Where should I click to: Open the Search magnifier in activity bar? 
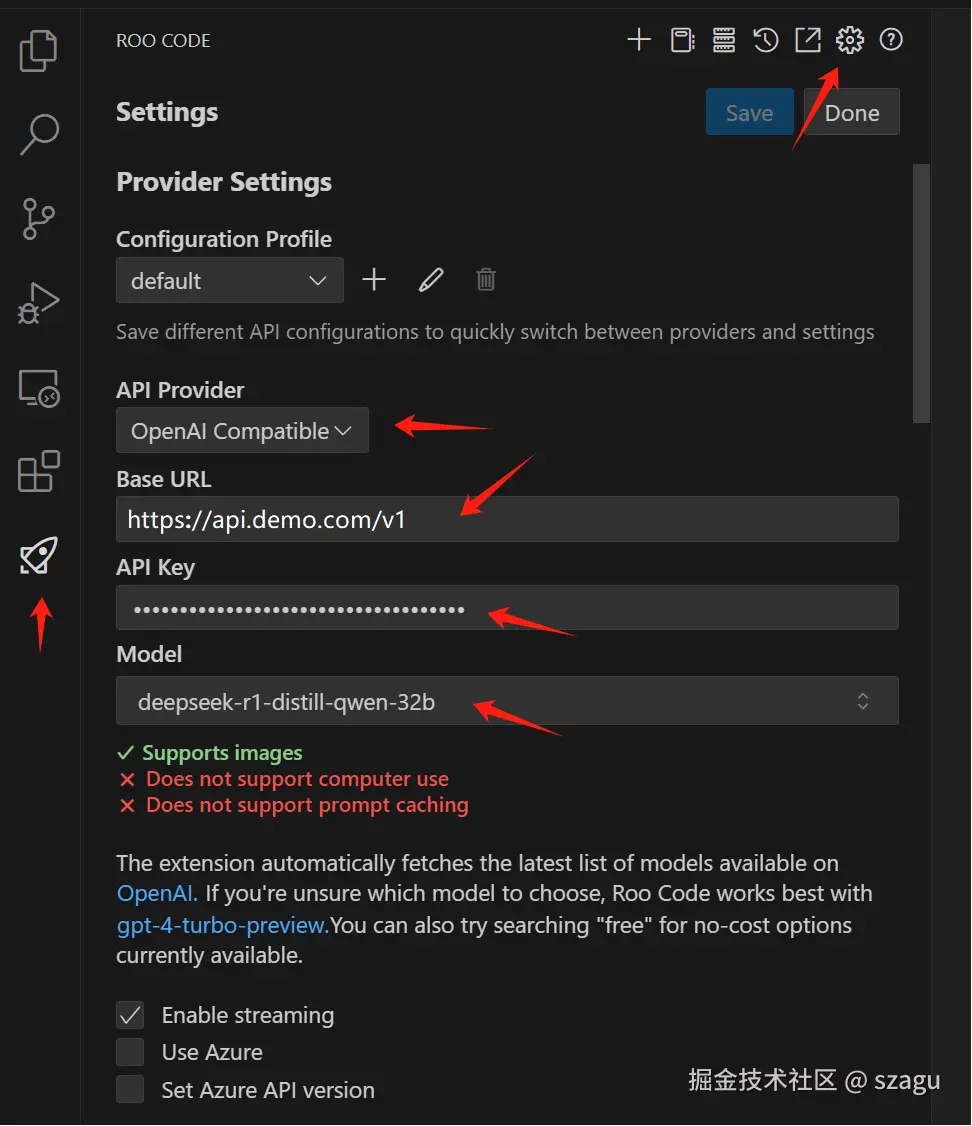pos(39,134)
